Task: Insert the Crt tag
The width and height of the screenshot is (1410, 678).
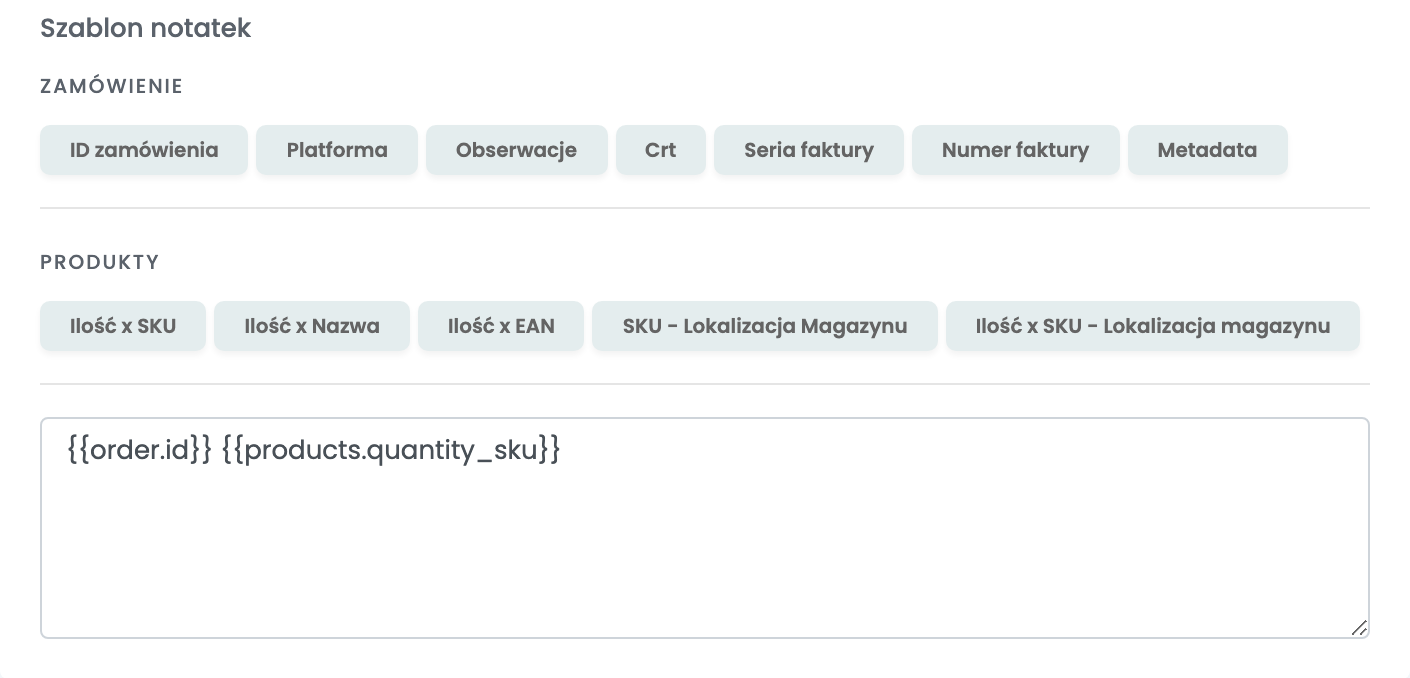Action: [x=661, y=150]
